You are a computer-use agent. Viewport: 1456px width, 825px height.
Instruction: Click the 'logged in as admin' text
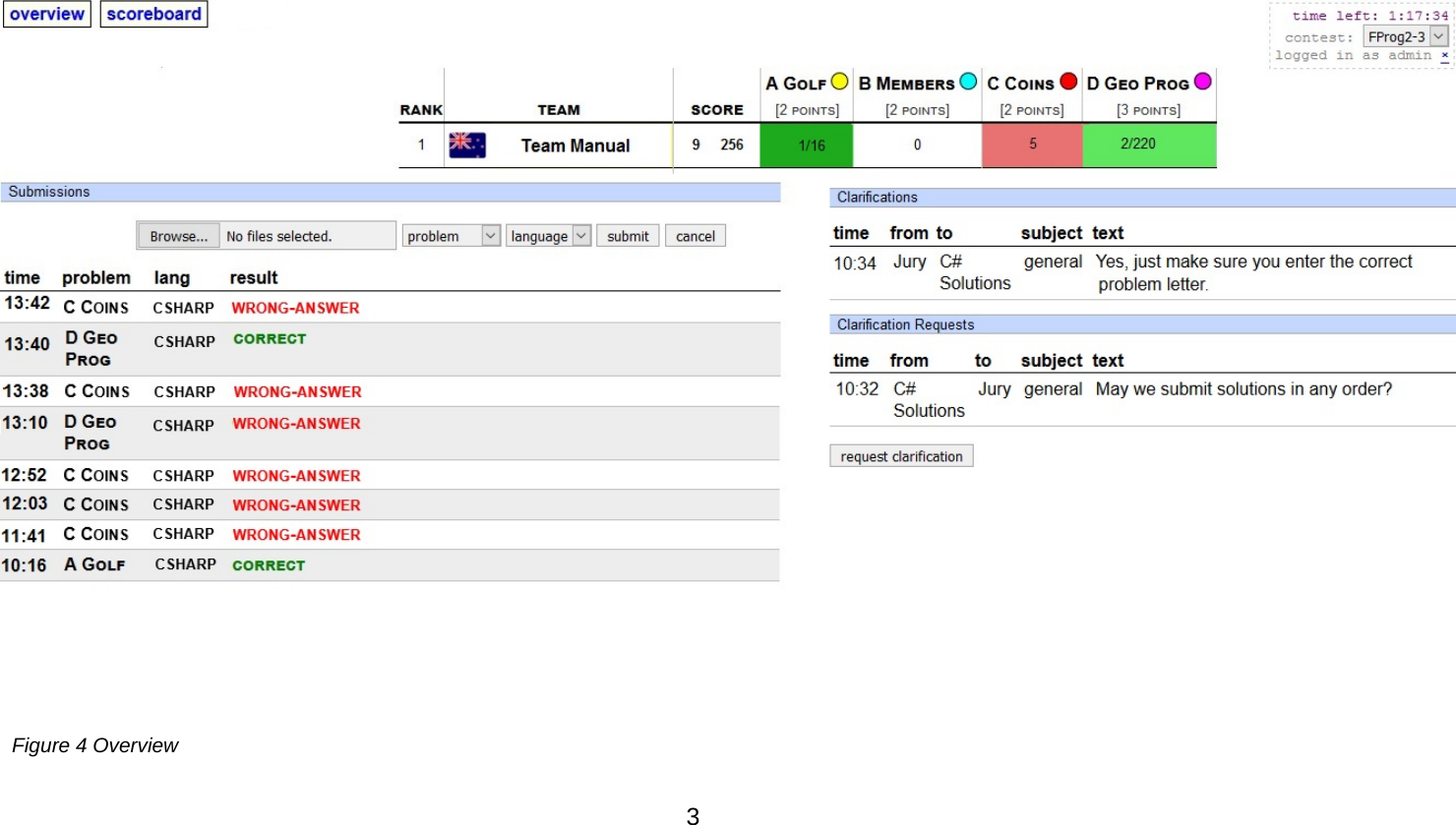tap(1353, 56)
